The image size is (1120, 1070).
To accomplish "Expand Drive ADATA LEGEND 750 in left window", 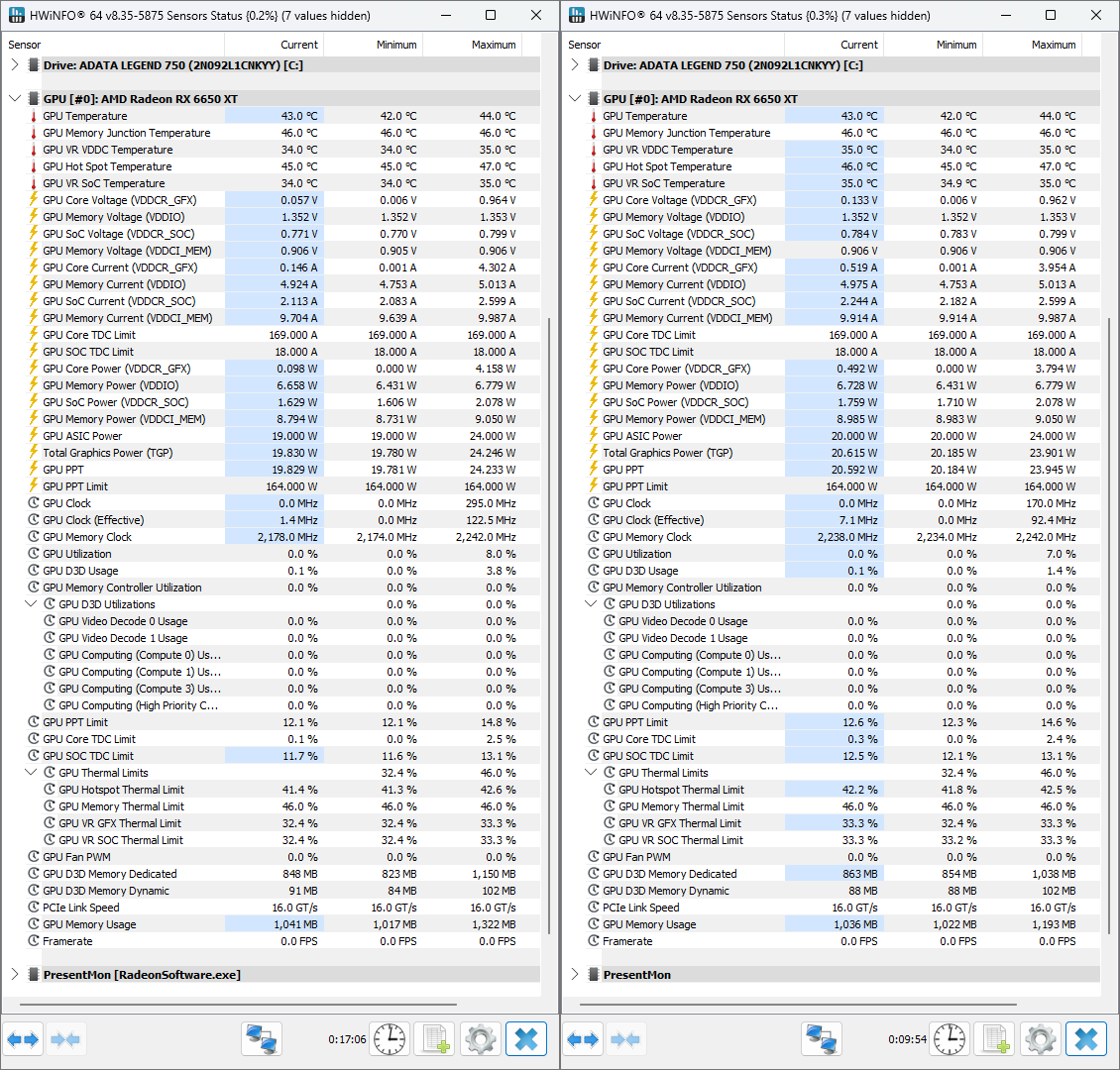I will point(14,65).
